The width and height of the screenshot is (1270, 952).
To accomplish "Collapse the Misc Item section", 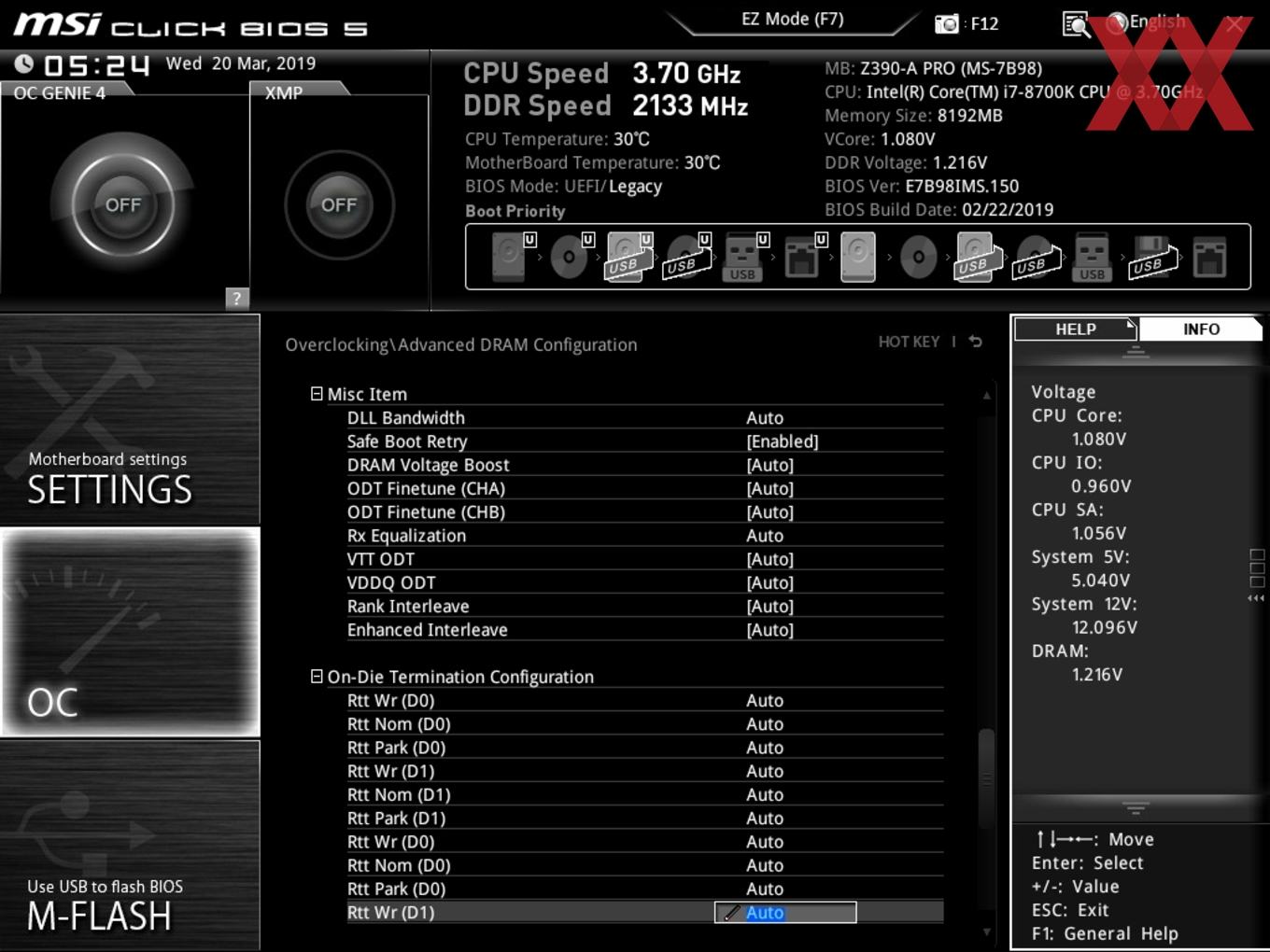I will [317, 394].
